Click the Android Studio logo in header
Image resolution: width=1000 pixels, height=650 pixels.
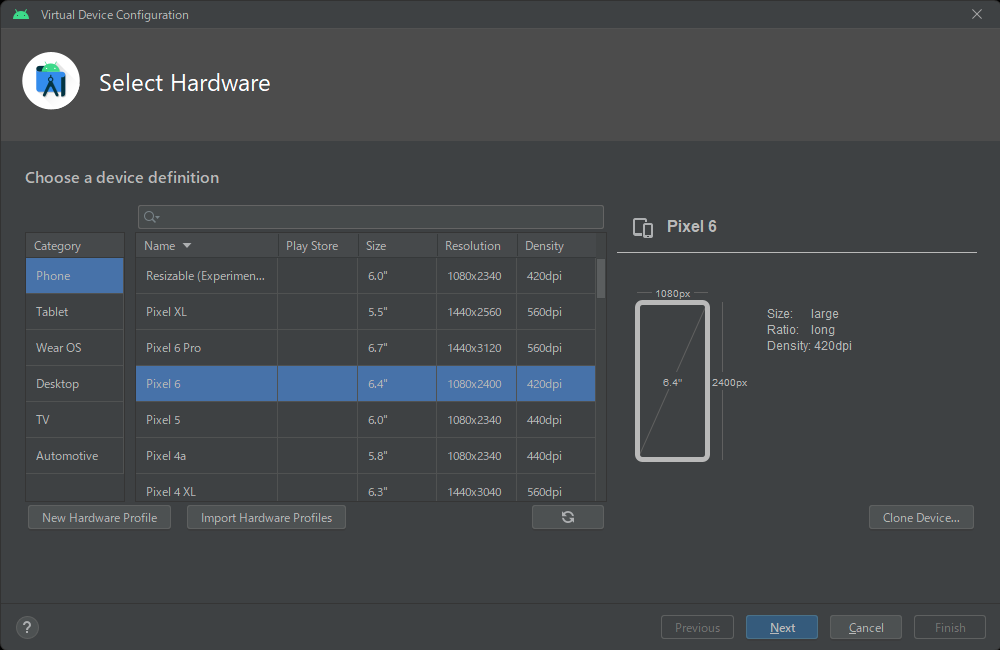(x=51, y=81)
